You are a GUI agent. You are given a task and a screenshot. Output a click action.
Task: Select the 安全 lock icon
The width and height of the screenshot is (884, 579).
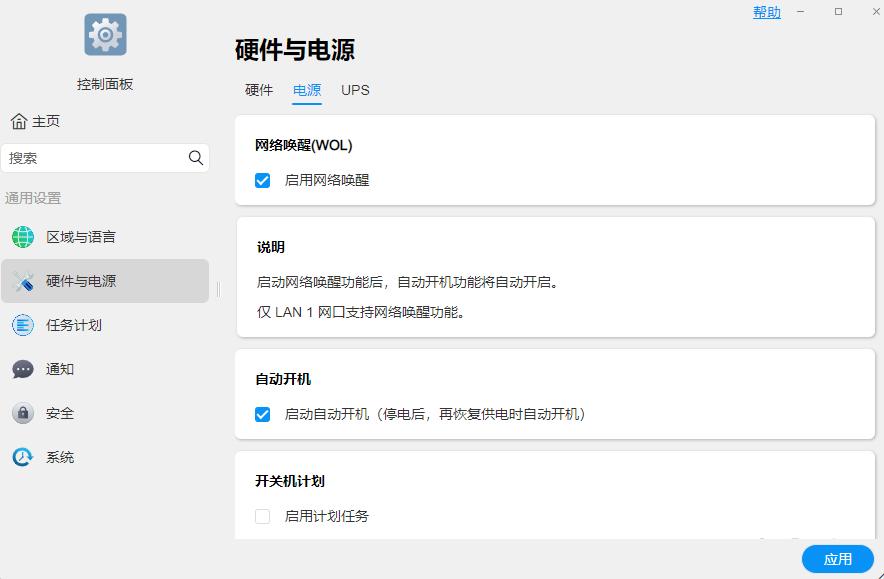tap(22, 413)
